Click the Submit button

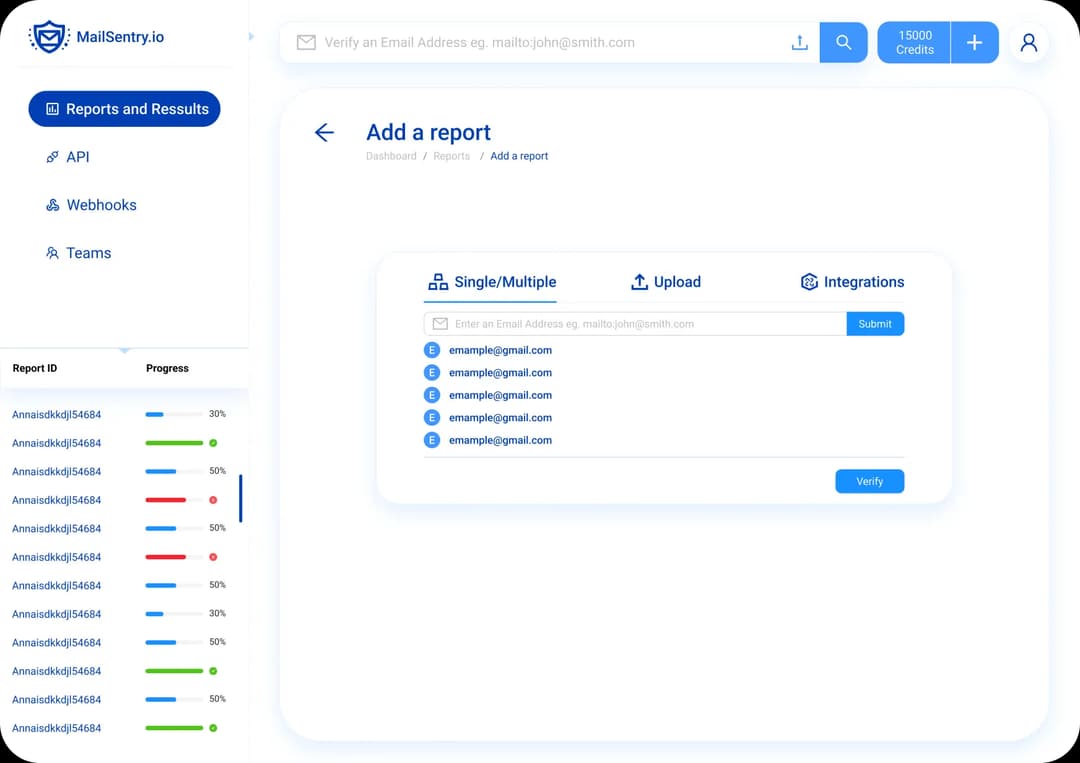pyautogui.click(x=875, y=323)
